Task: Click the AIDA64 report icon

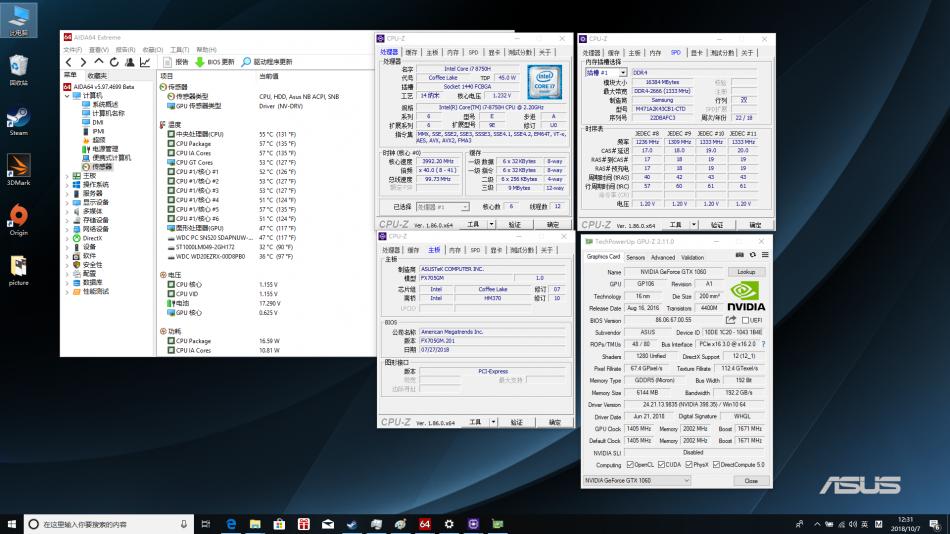Action: pos(166,62)
